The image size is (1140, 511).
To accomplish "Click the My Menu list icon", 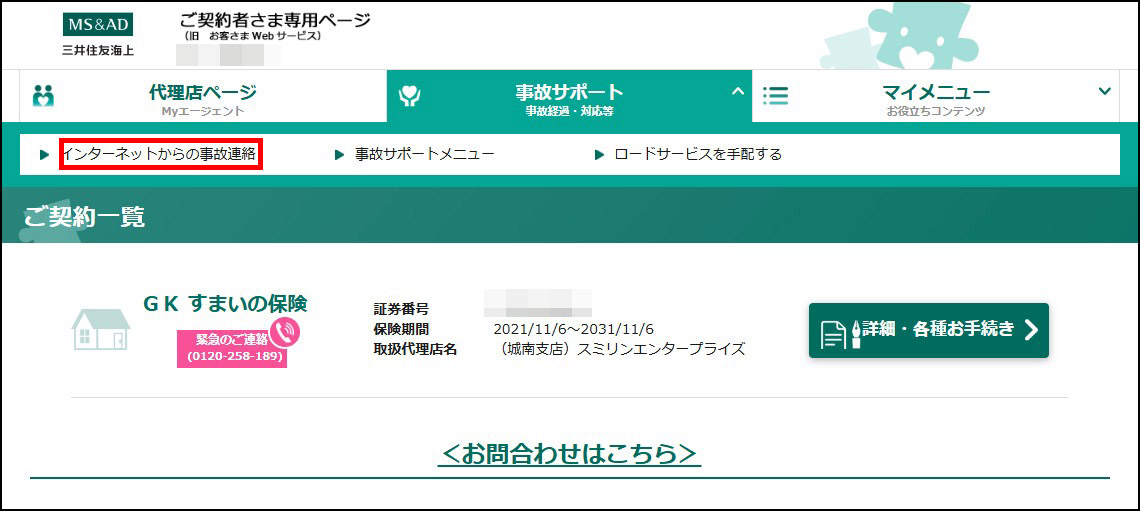I will [x=775, y=96].
